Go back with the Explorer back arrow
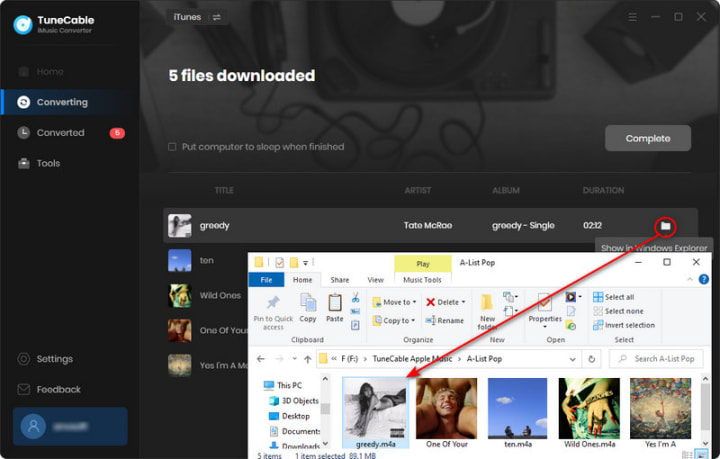Viewport: 720px width, 459px height. pyautogui.click(x=261, y=359)
